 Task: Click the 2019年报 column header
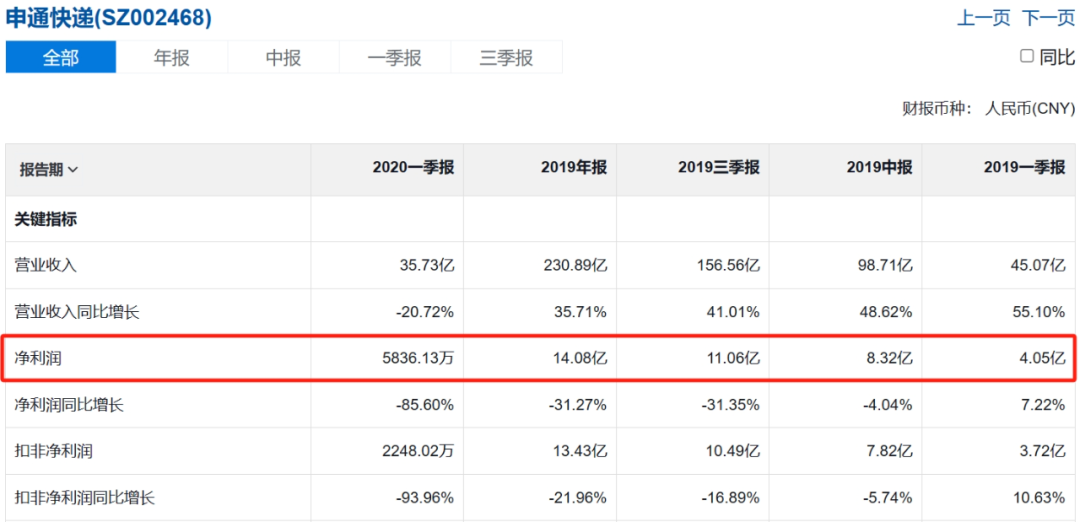573,168
